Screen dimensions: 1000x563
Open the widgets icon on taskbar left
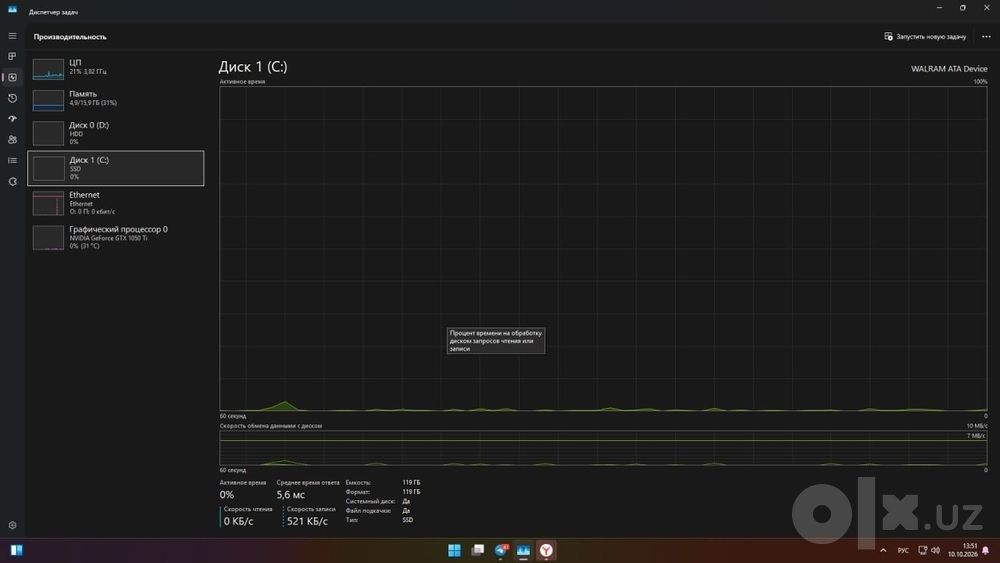pos(17,550)
